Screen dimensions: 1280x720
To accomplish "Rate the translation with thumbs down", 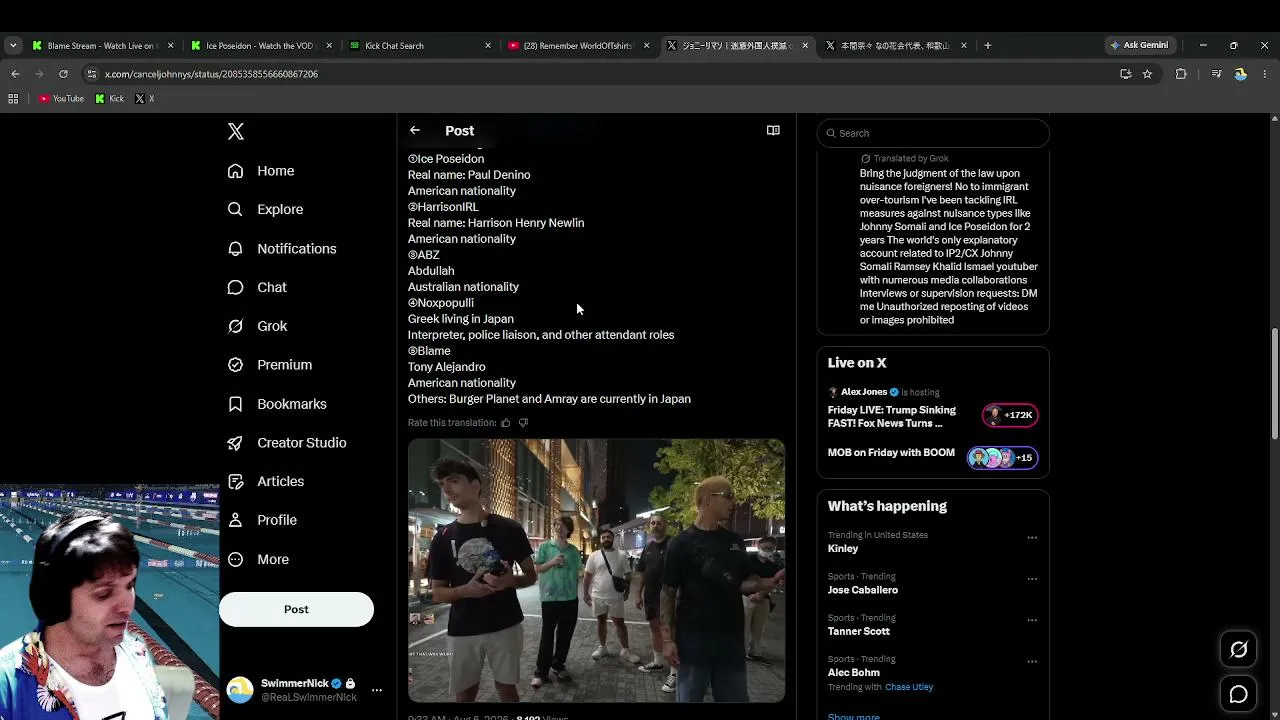I will click(x=523, y=423).
